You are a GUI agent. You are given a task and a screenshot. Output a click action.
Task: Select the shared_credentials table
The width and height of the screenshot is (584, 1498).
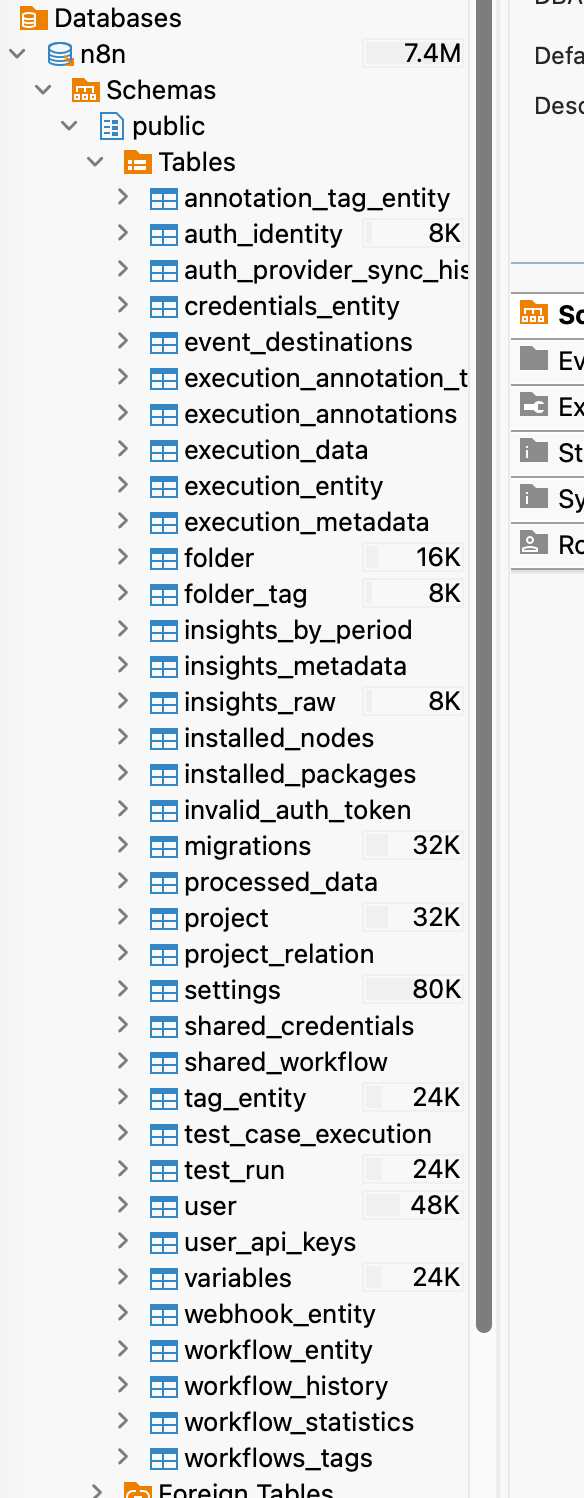[x=299, y=1026]
